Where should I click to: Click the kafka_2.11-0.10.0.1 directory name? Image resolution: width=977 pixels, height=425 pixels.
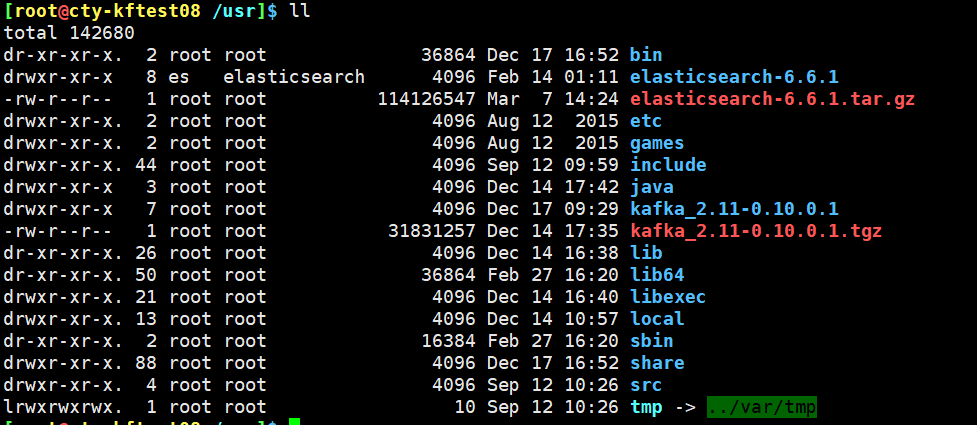point(734,209)
